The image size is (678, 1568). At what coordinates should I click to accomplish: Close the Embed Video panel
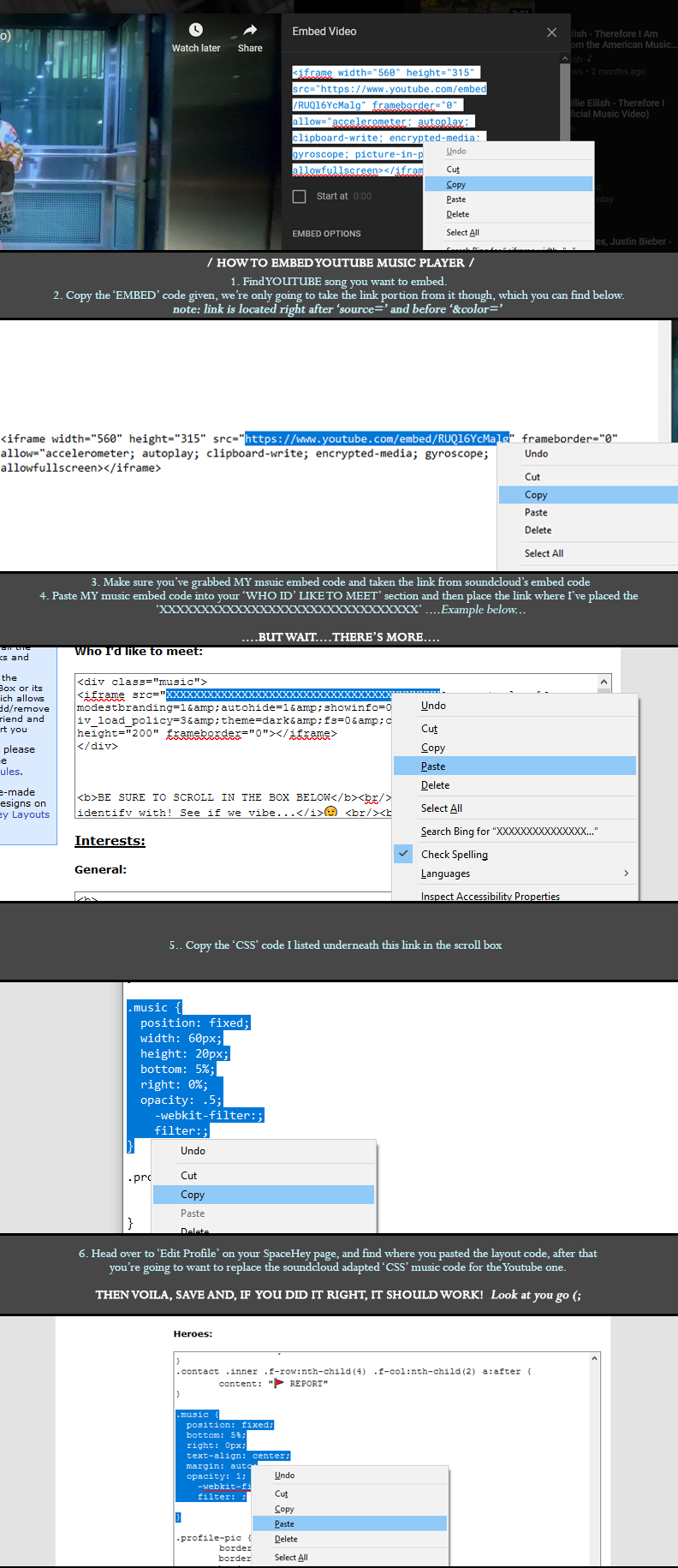point(551,33)
